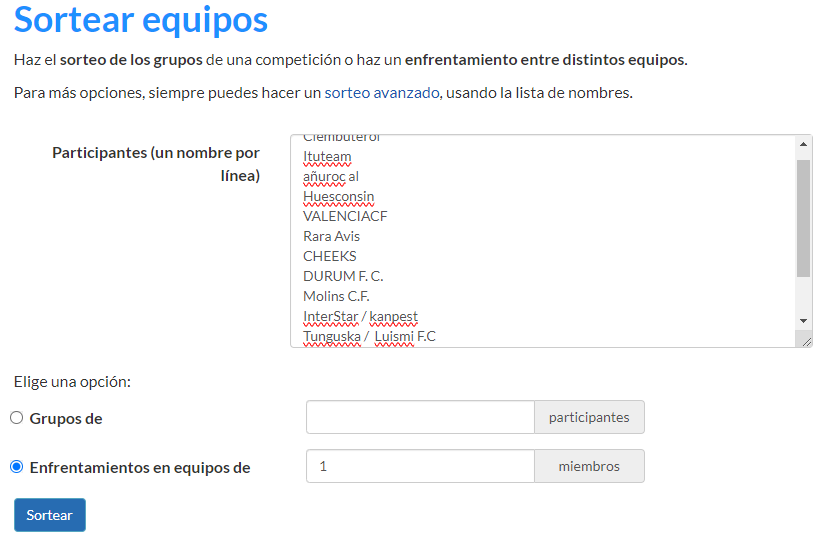Click the Sortear button
Screen dimensions: 821x541
pyautogui.click(x=50, y=515)
